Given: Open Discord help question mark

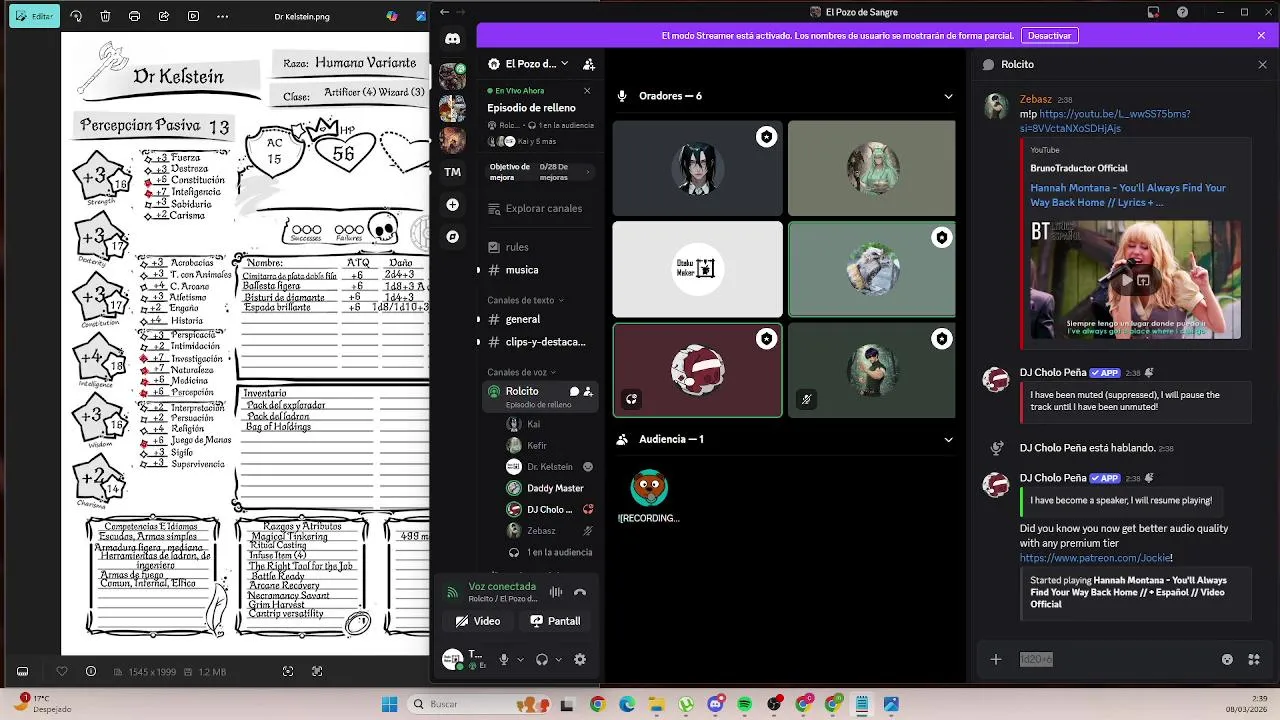Looking at the screenshot, I should pos(1183,12).
